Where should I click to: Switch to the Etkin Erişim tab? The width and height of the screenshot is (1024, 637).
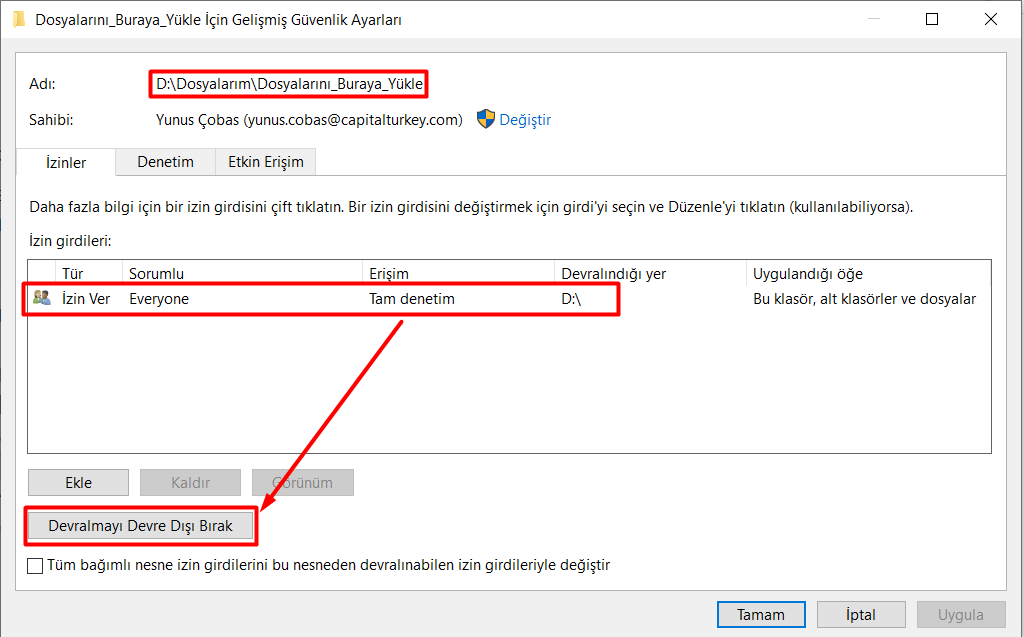[x=267, y=162]
